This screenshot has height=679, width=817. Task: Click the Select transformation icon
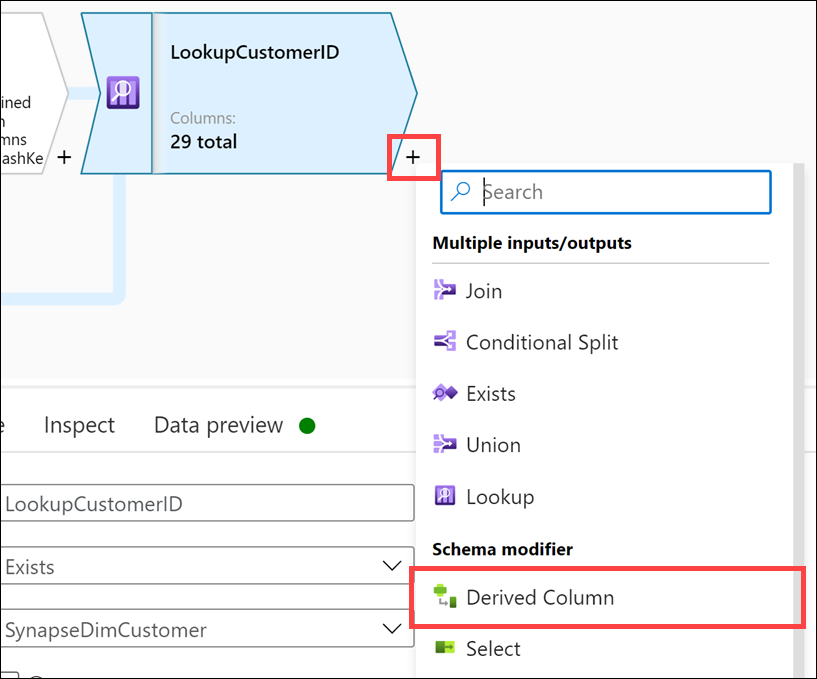444,647
